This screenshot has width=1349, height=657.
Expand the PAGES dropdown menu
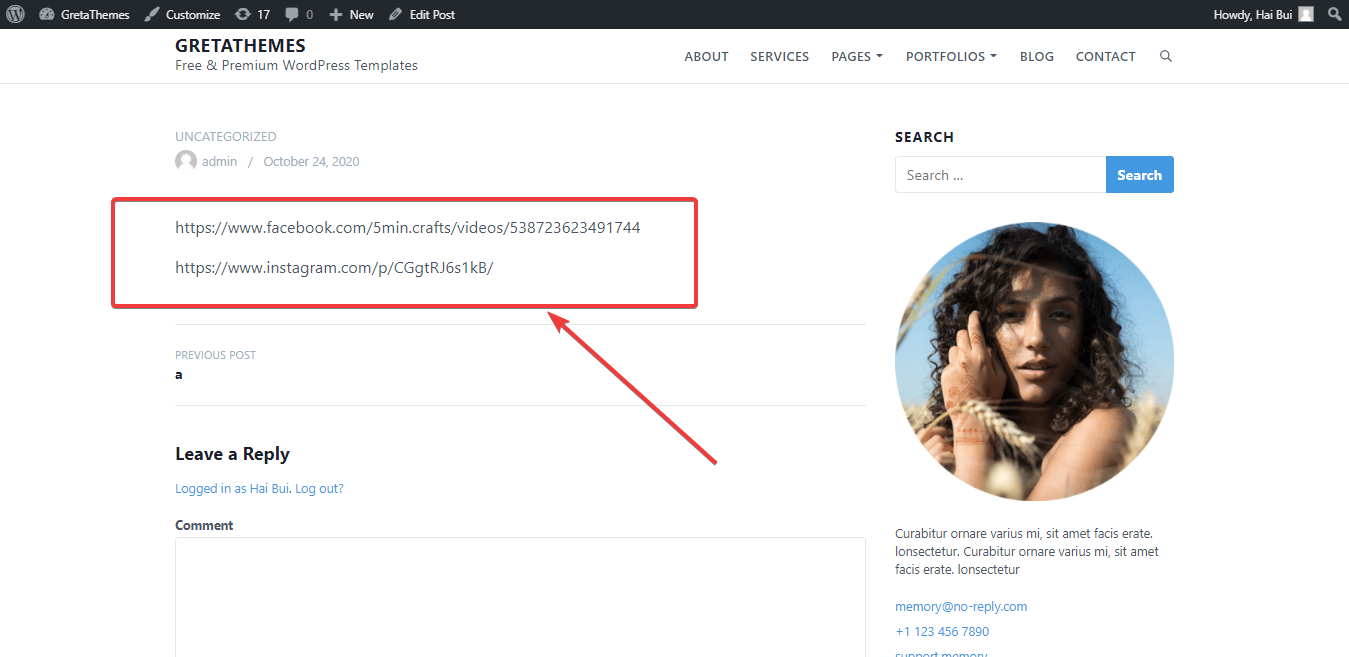(856, 56)
